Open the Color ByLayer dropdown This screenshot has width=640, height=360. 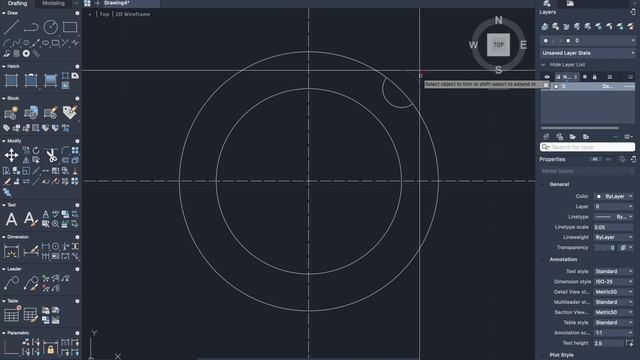coord(613,196)
